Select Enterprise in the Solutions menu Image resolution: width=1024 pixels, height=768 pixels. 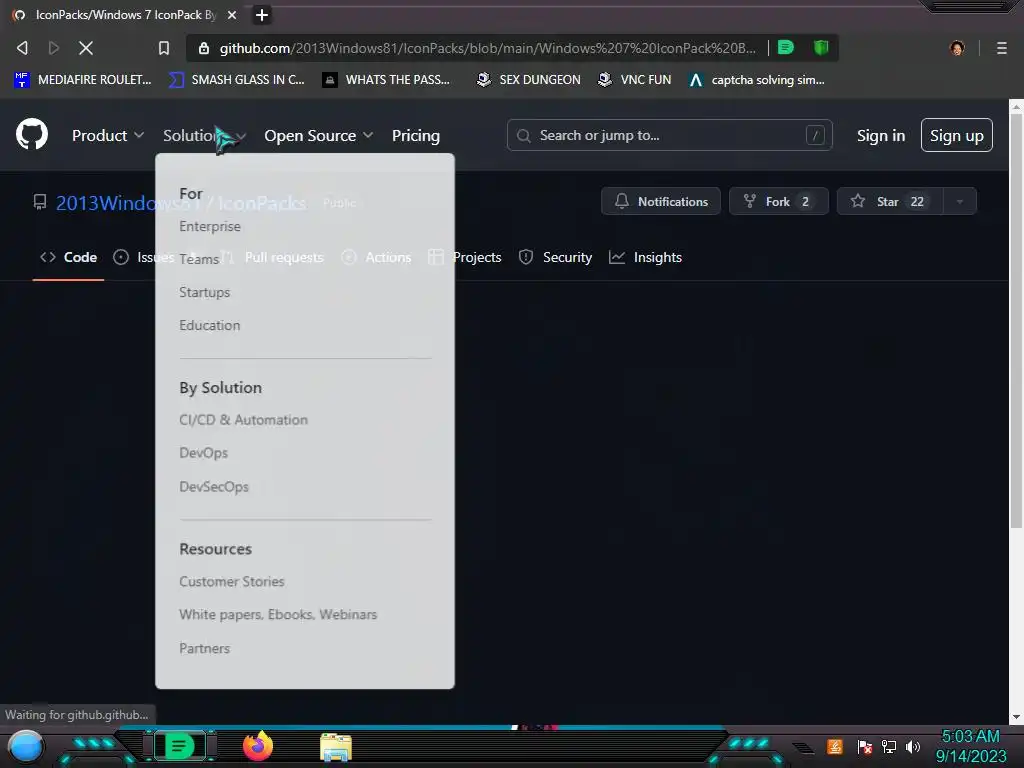[x=210, y=226]
